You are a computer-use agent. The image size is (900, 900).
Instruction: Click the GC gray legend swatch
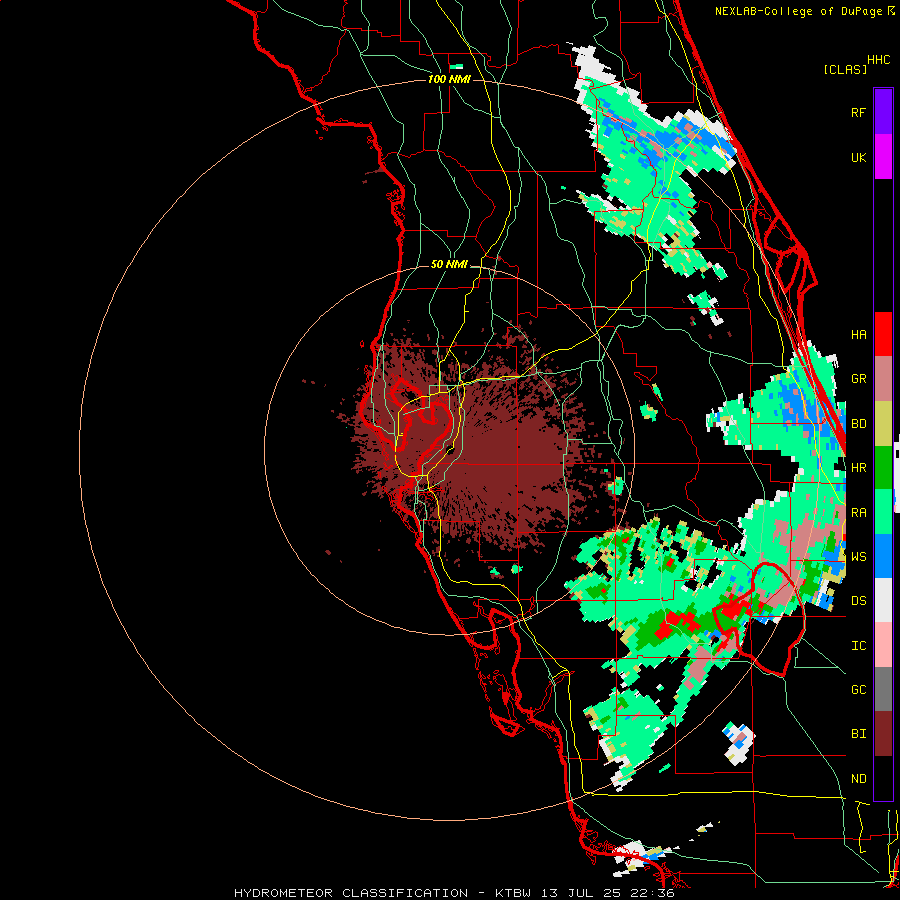[x=883, y=689]
